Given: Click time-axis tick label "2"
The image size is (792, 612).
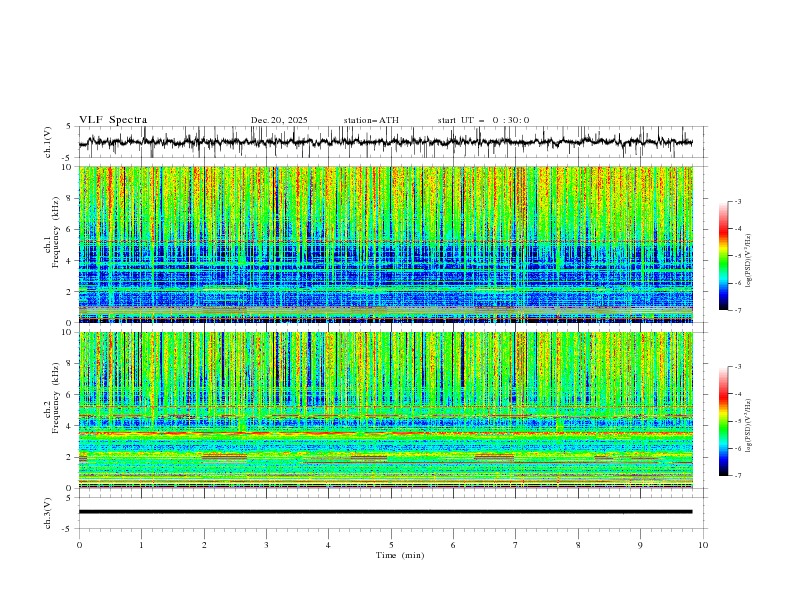Looking at the screenshot, I should [204, 545].
